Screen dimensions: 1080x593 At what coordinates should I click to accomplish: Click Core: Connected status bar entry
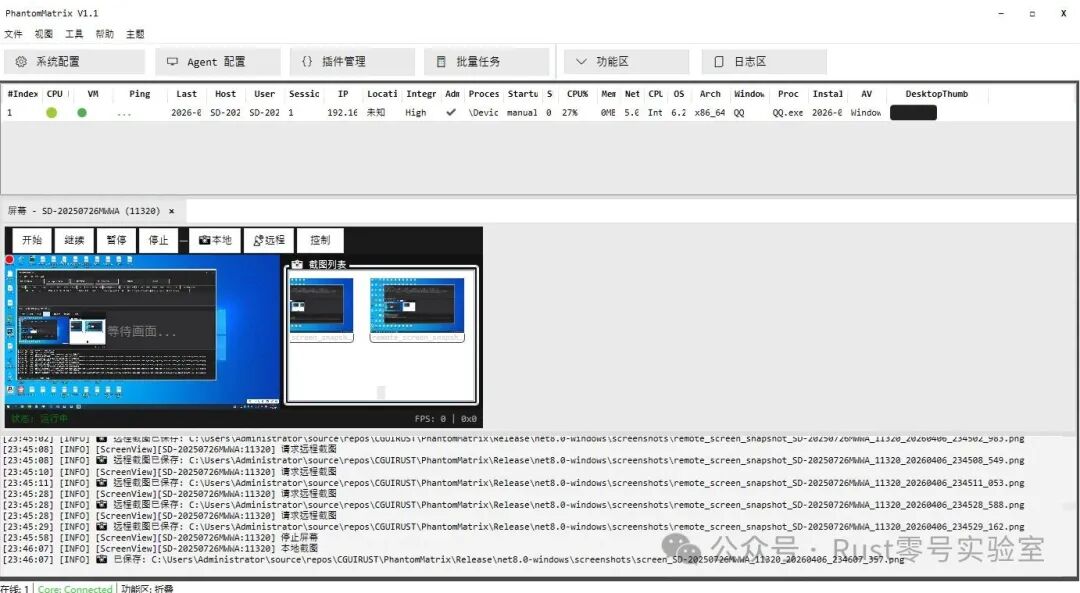click(75, 589)
